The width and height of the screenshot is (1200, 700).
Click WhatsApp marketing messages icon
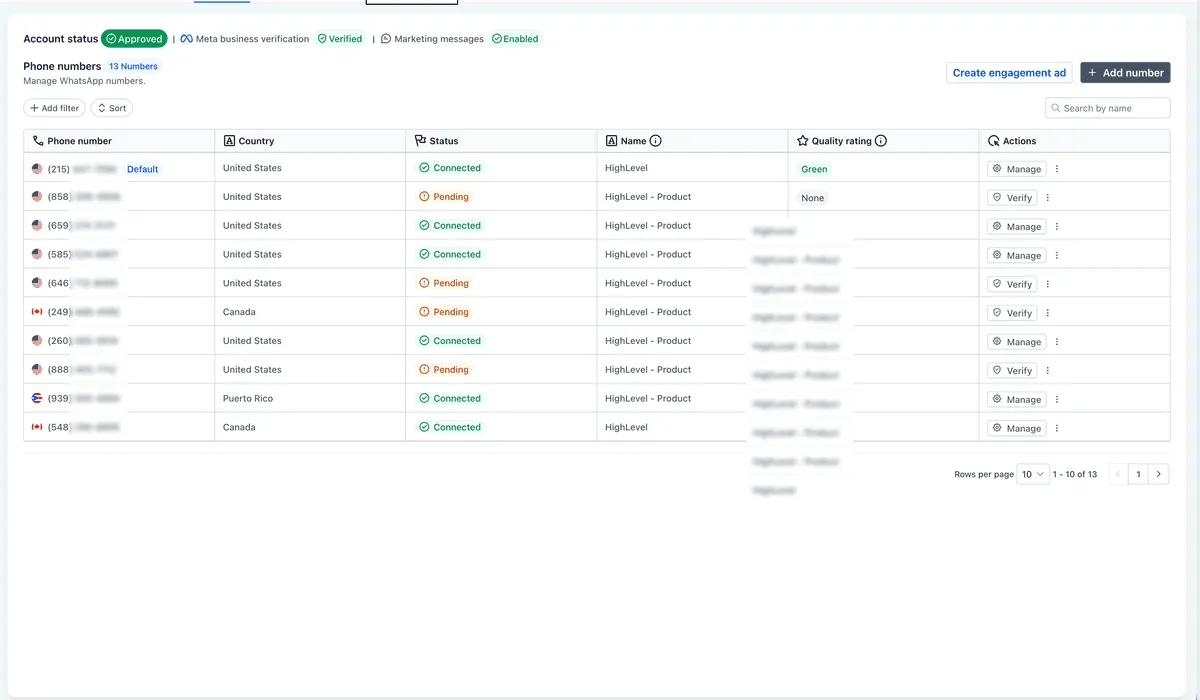point(386,39)
